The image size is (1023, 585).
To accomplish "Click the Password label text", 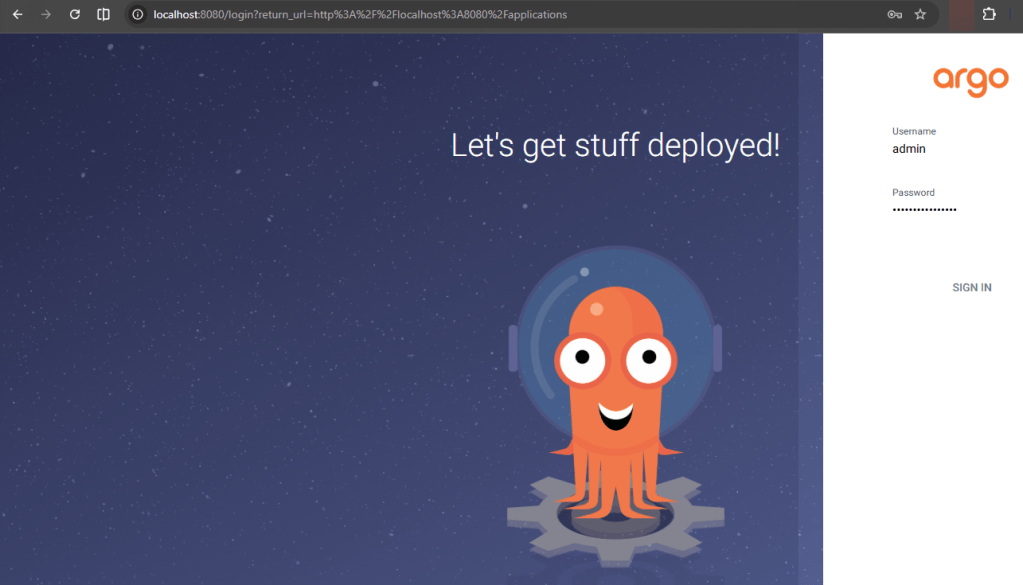I will (x=913, y=192).
